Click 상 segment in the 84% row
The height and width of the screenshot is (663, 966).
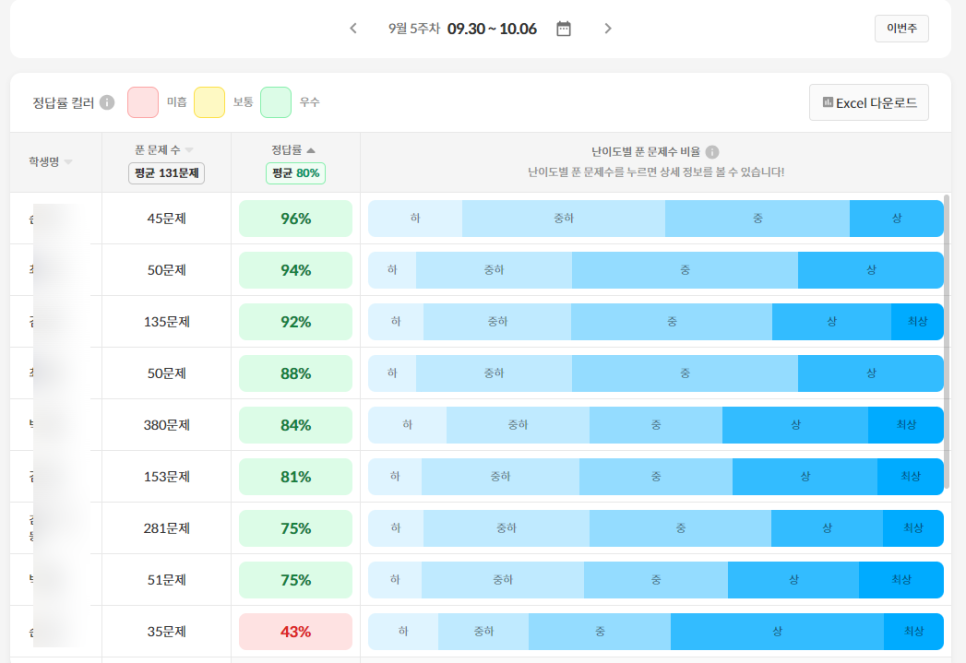pos(795,425)
